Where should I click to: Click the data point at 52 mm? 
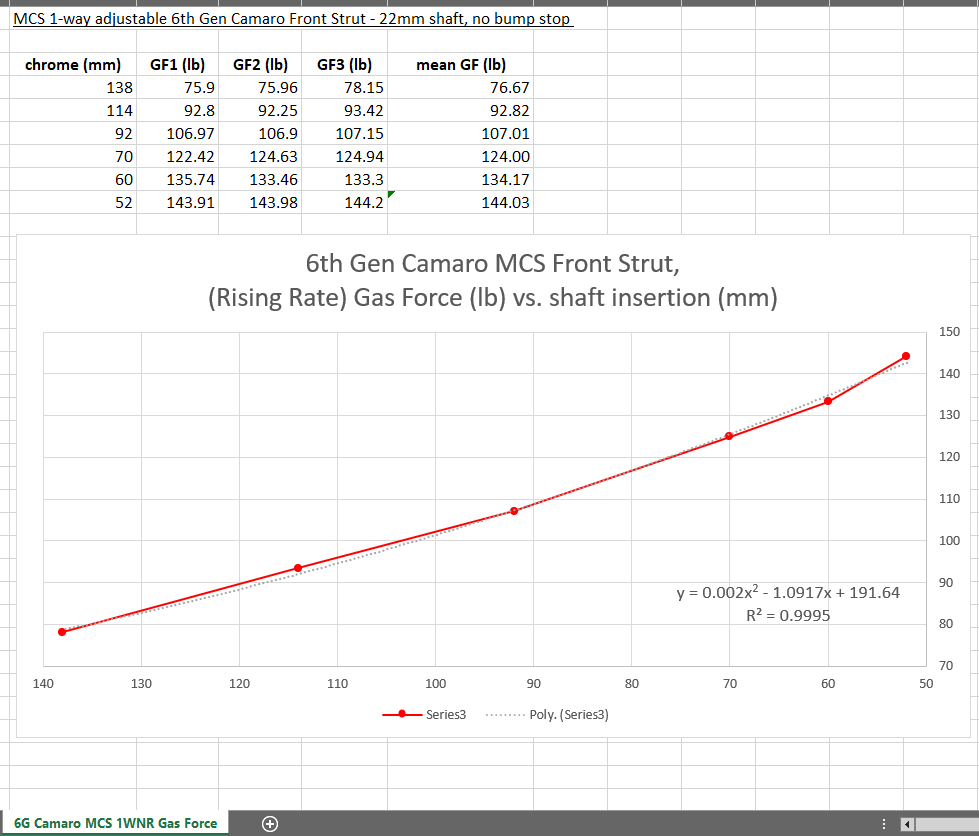coord(906,356)
